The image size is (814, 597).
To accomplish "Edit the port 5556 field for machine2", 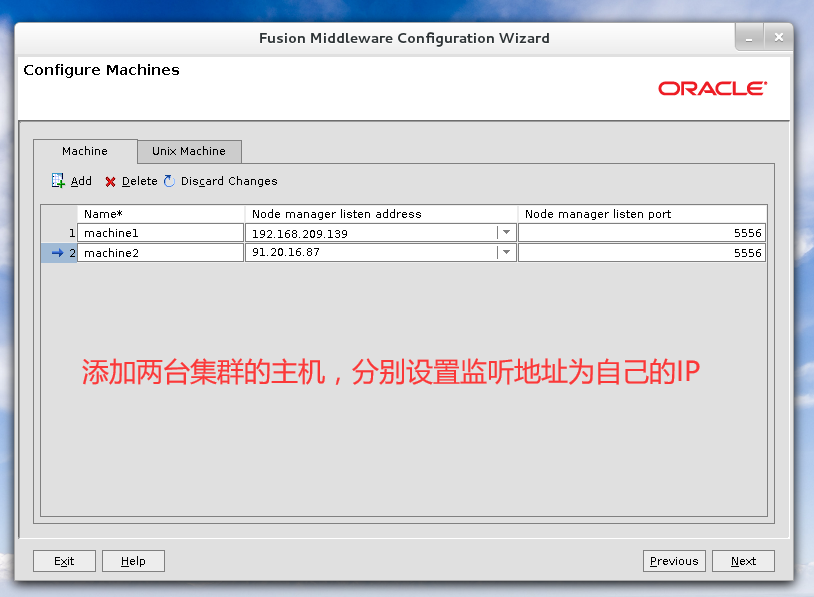I will coord(642,253).
